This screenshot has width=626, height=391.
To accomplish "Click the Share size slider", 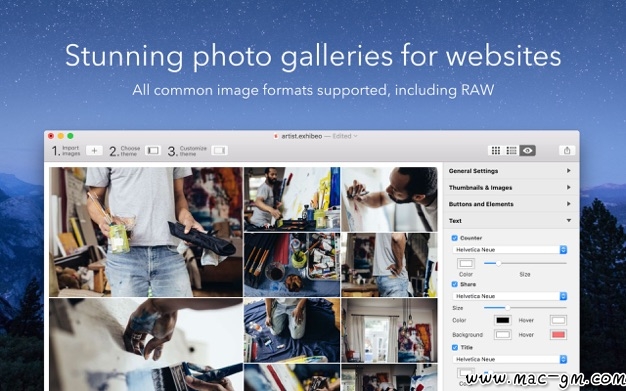I will tap(525, 308).
